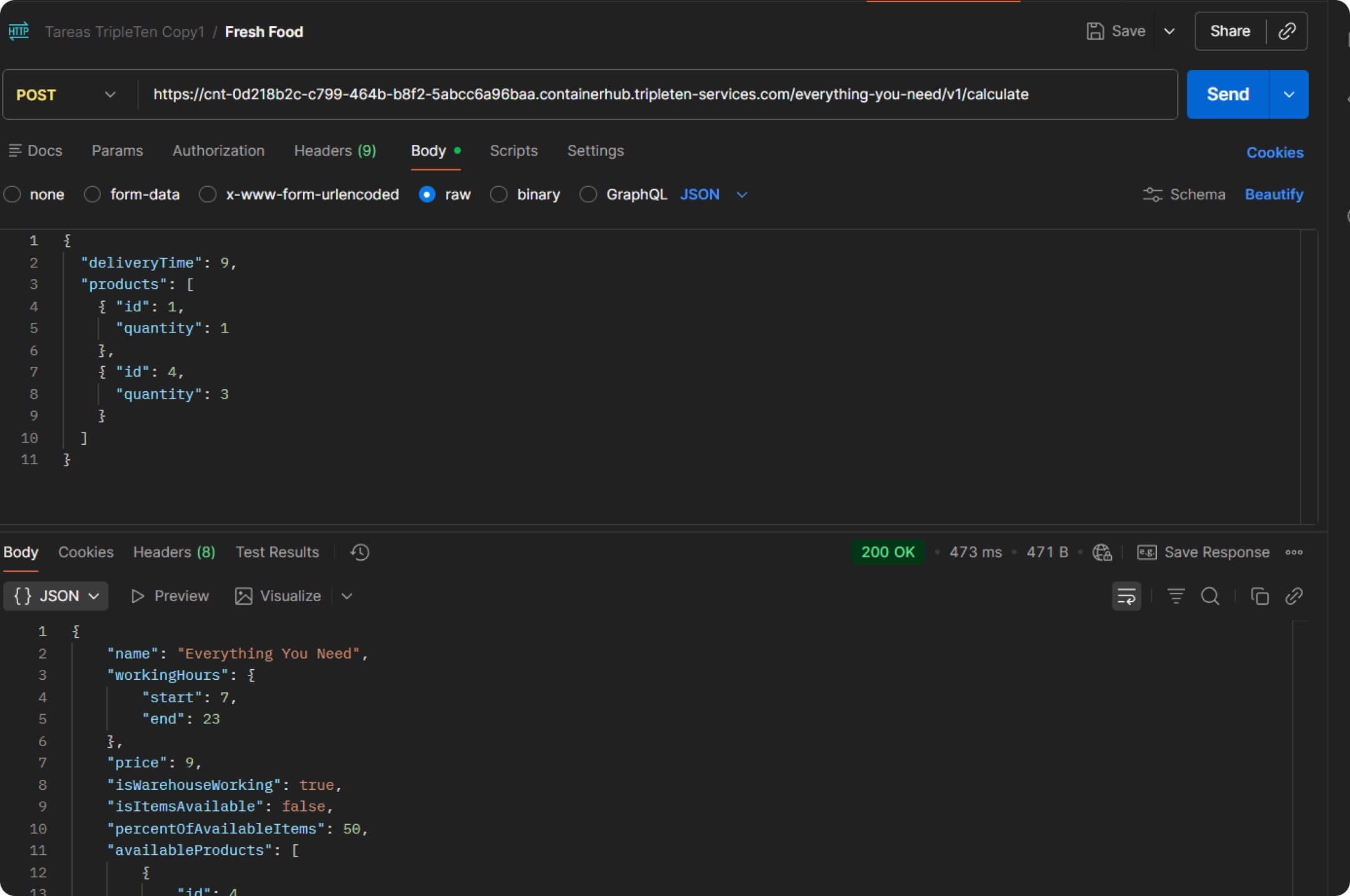
Task: Click the Beautify link
Action: [x=1274, y=194]
